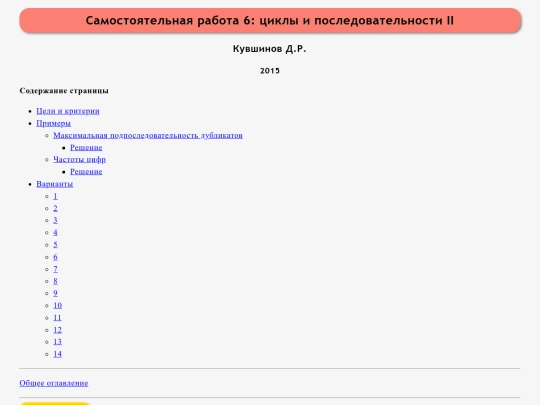
Task: Open variant 8 link
Action: 55,281
